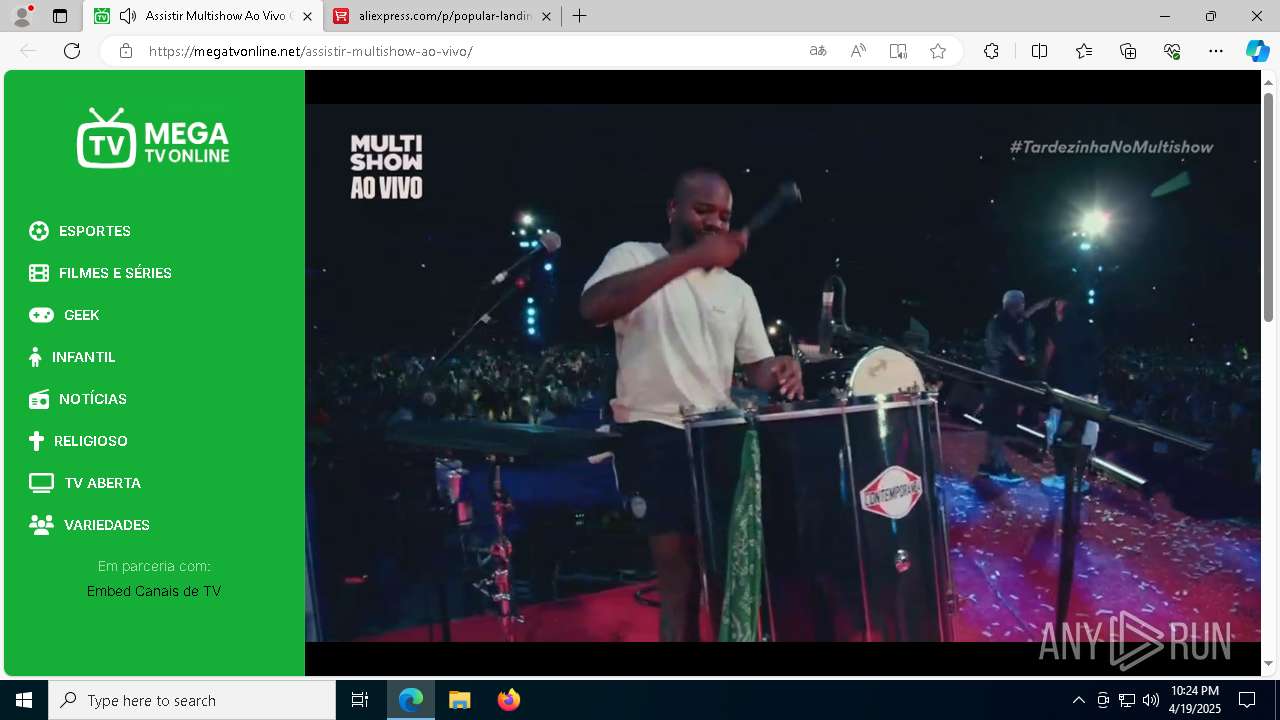The image size is (1280, 720).
Task: Open Task View on taskbar
Action: (360, 700)
